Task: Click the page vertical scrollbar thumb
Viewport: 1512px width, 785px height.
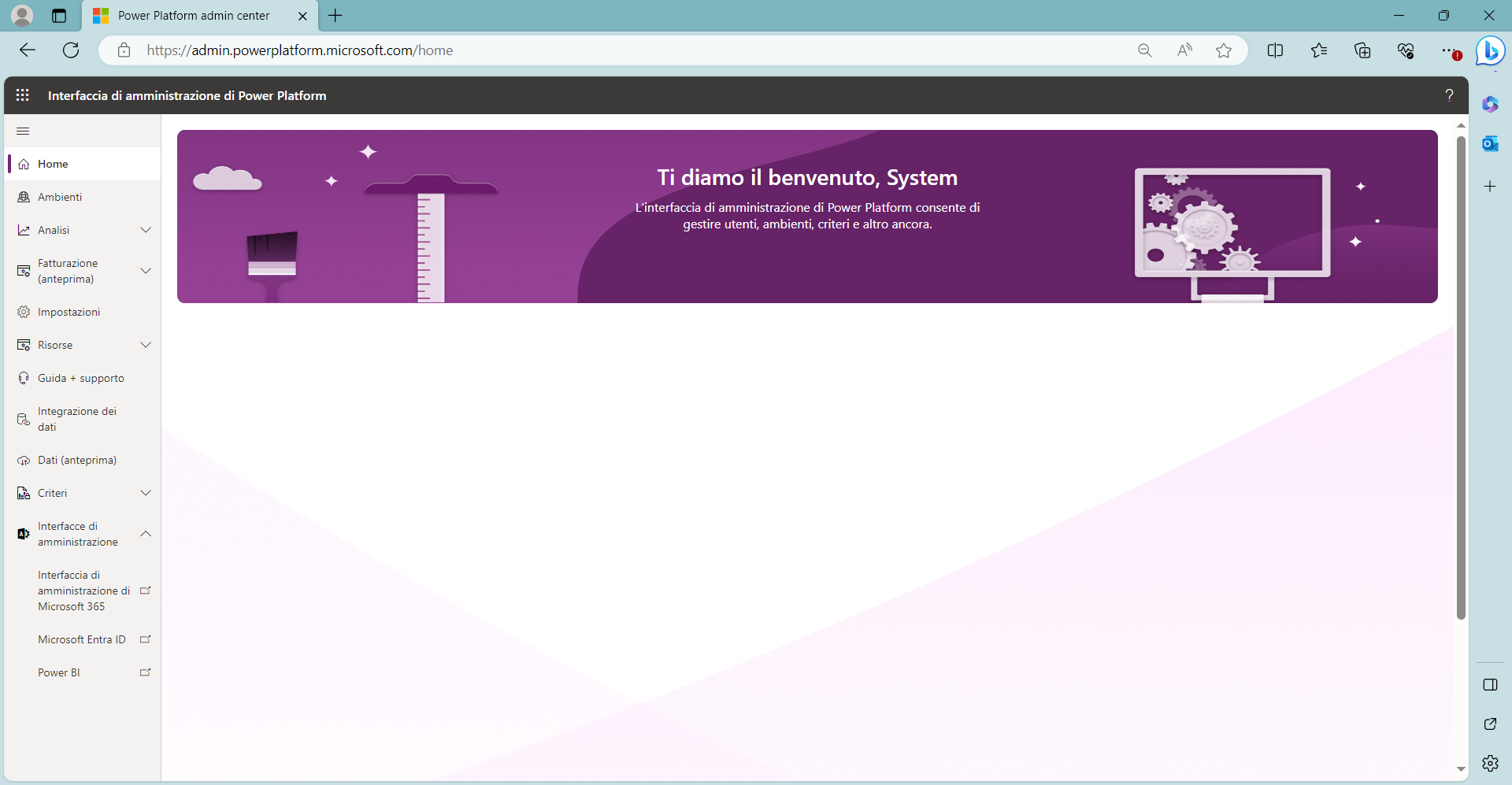Action: click(x=1461, y=378)
